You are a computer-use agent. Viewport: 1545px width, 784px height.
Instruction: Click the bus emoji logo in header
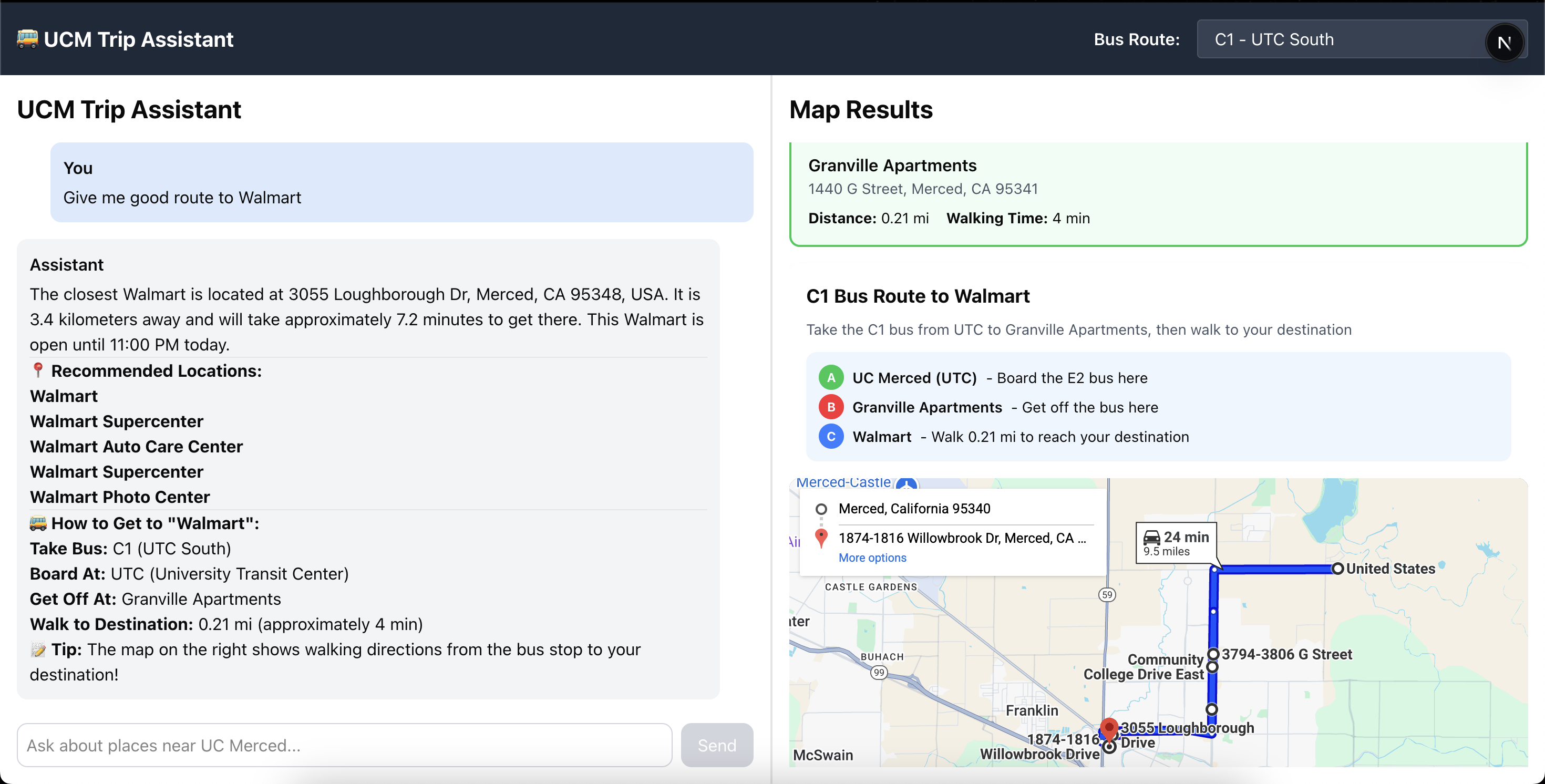[27, 38]
